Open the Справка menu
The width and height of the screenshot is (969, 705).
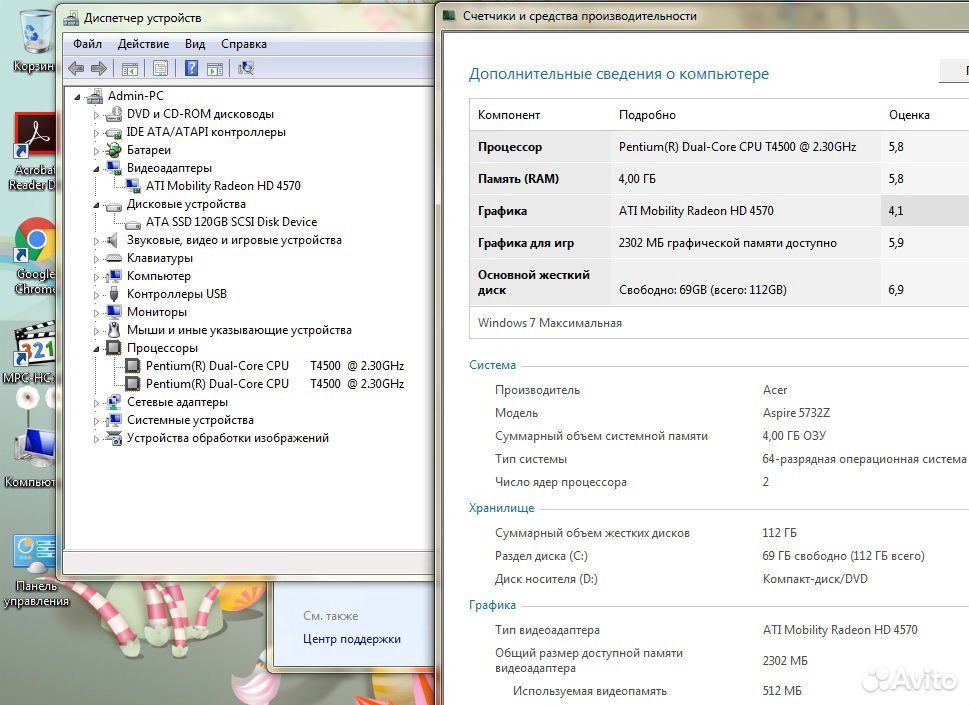point(243,44)
